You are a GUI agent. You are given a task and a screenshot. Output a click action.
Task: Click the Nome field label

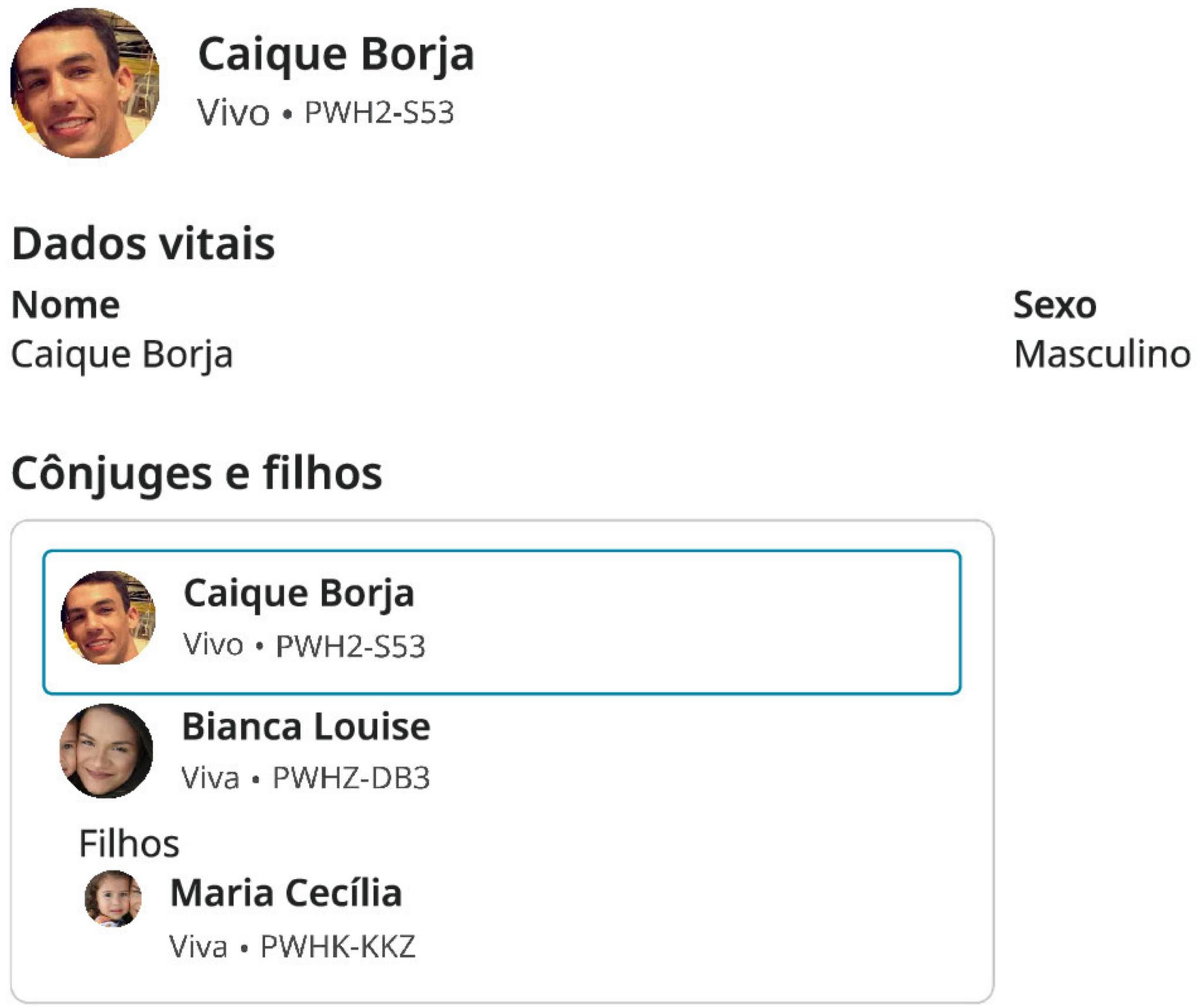pyautogui.click(x=66, y=305)
